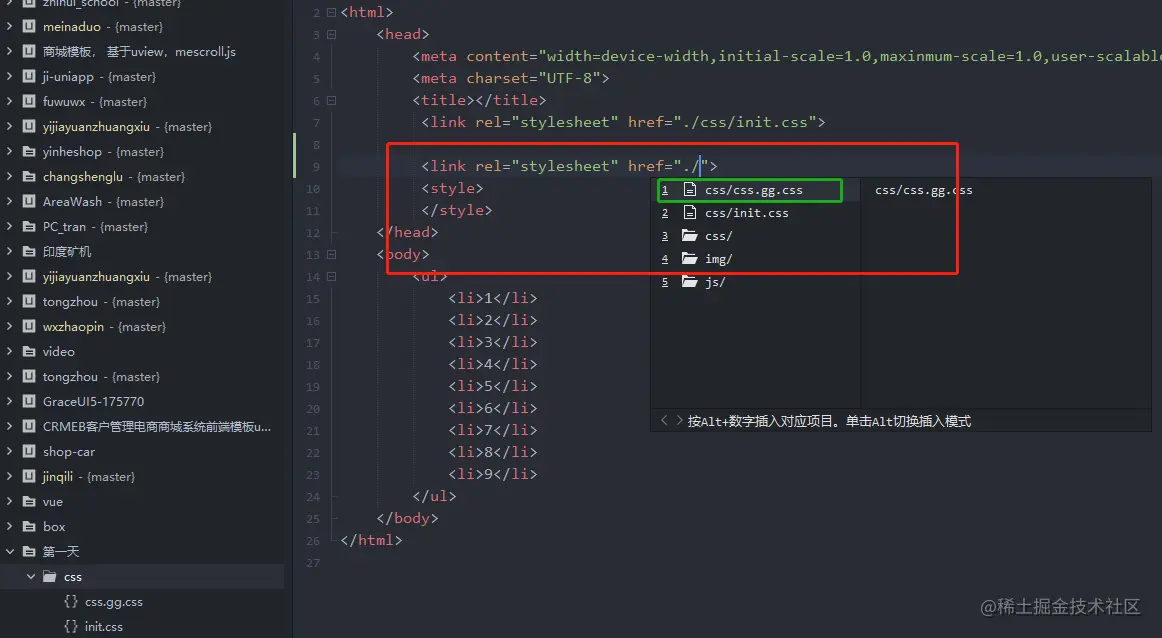Open init.css in the project tree
Image resolution: width=1162 pixels, height=638 pixels.
[104, 626]
